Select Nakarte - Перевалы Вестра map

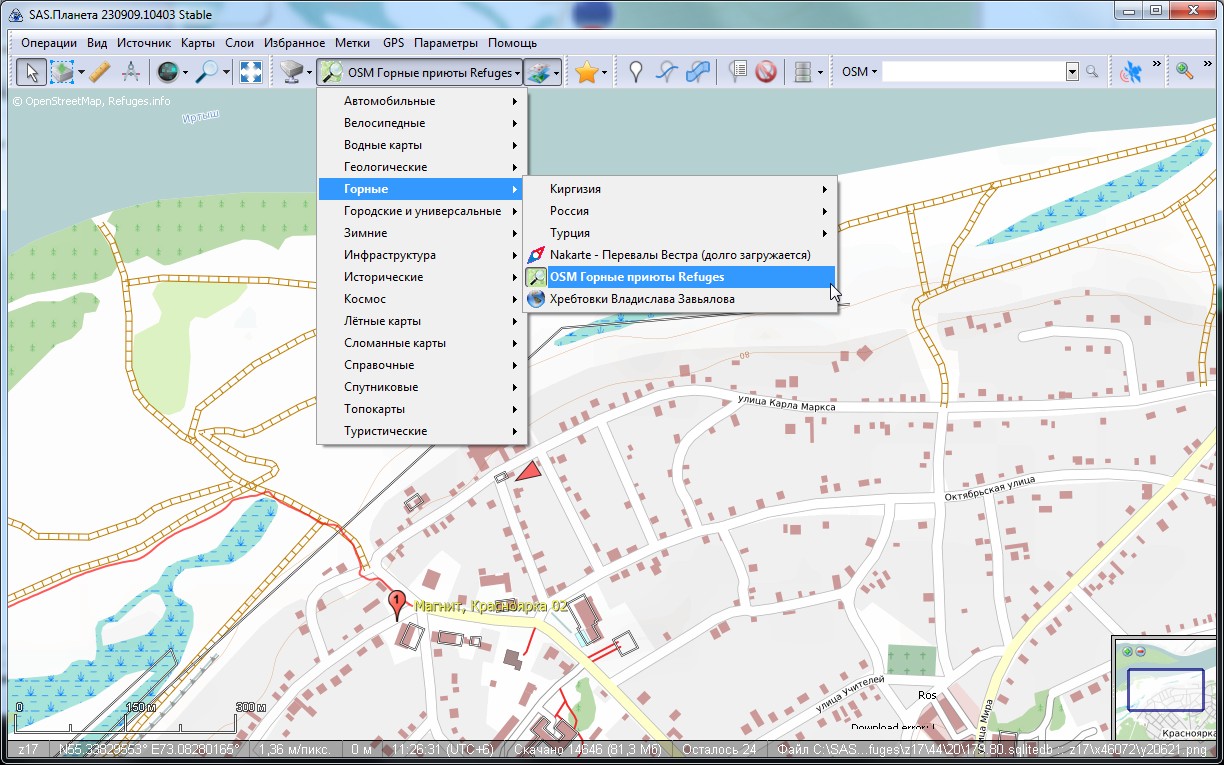click(x=680, y=255)
